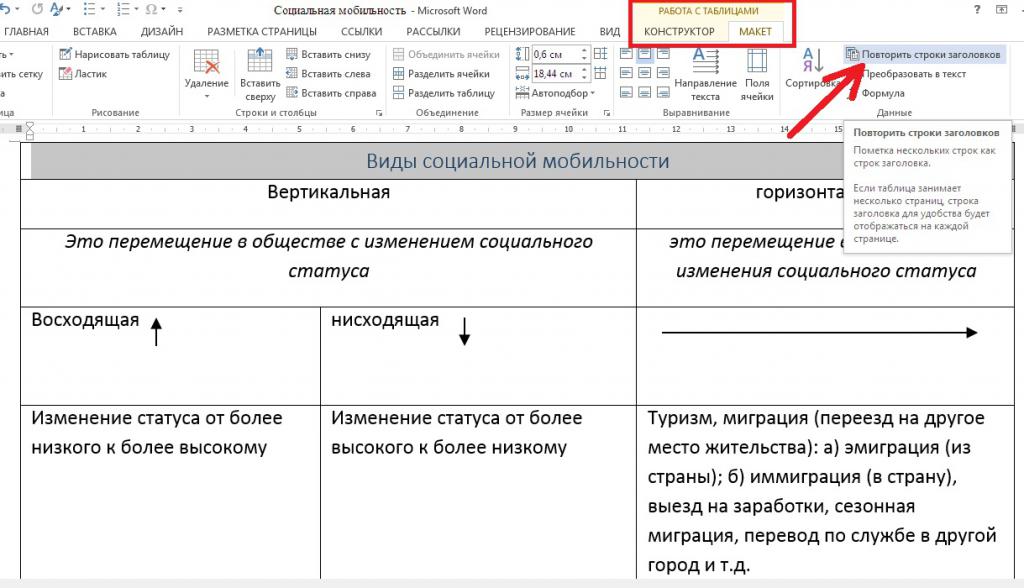1024x588 pixels.
Task: Click Split Table (Разделить таблицу)
Action: 443,93
